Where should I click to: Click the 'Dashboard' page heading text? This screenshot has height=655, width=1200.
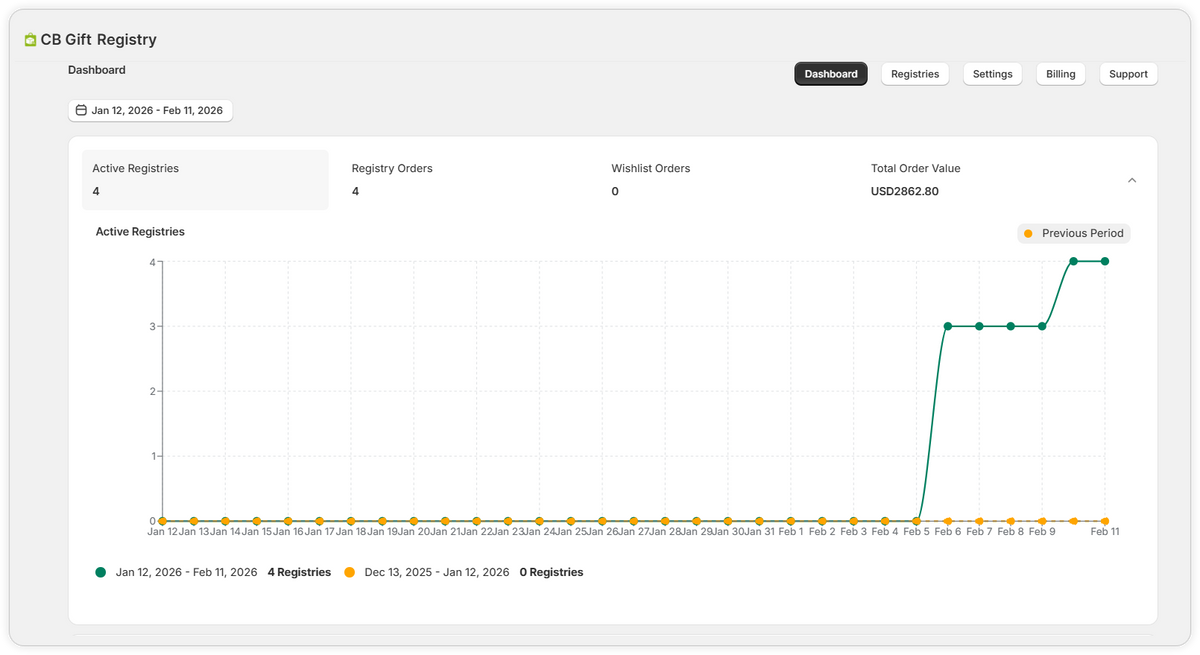click(x=97, y=70)
